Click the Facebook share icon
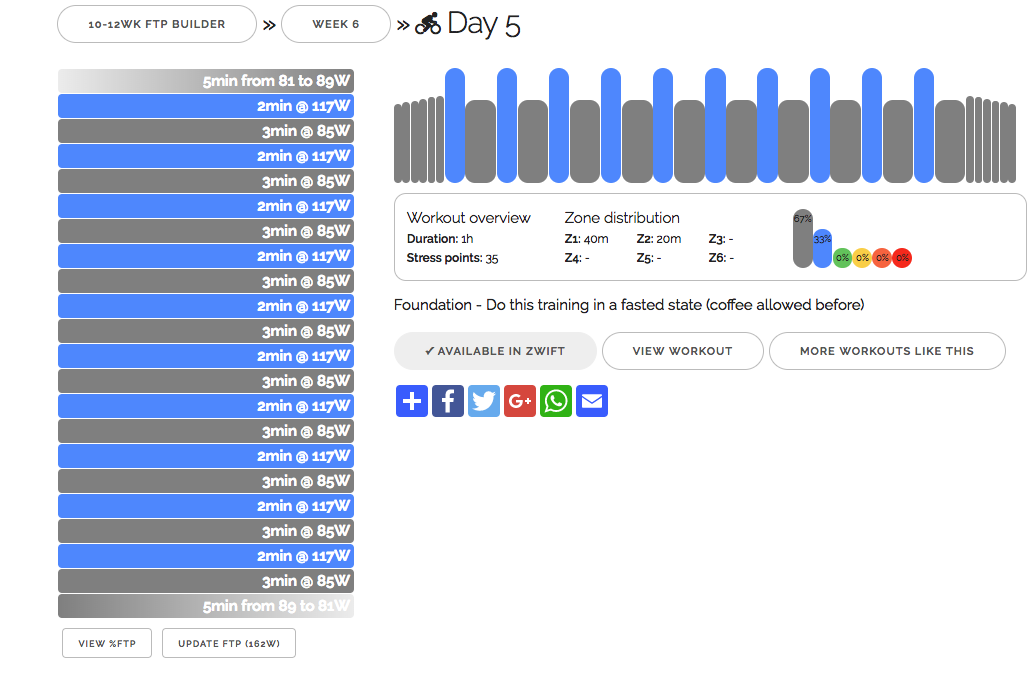 click(448, 401)
